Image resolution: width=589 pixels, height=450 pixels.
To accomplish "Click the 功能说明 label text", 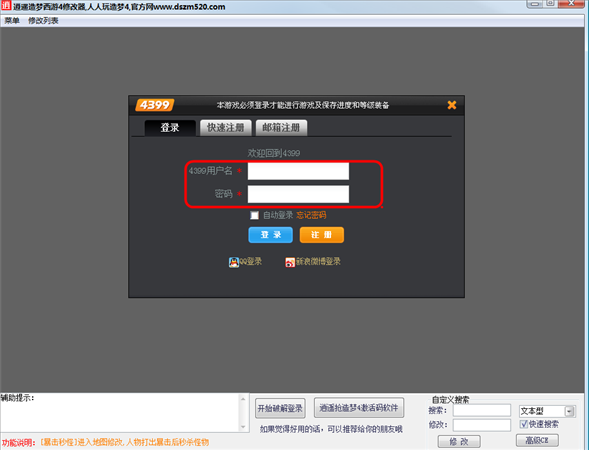I will click(x=18, y=442).
